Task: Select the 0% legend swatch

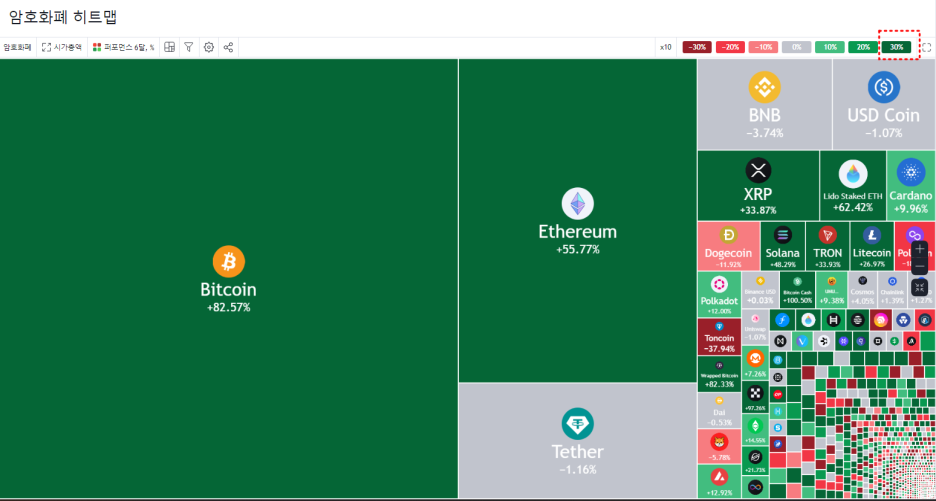Action: (x=796, y=47)
